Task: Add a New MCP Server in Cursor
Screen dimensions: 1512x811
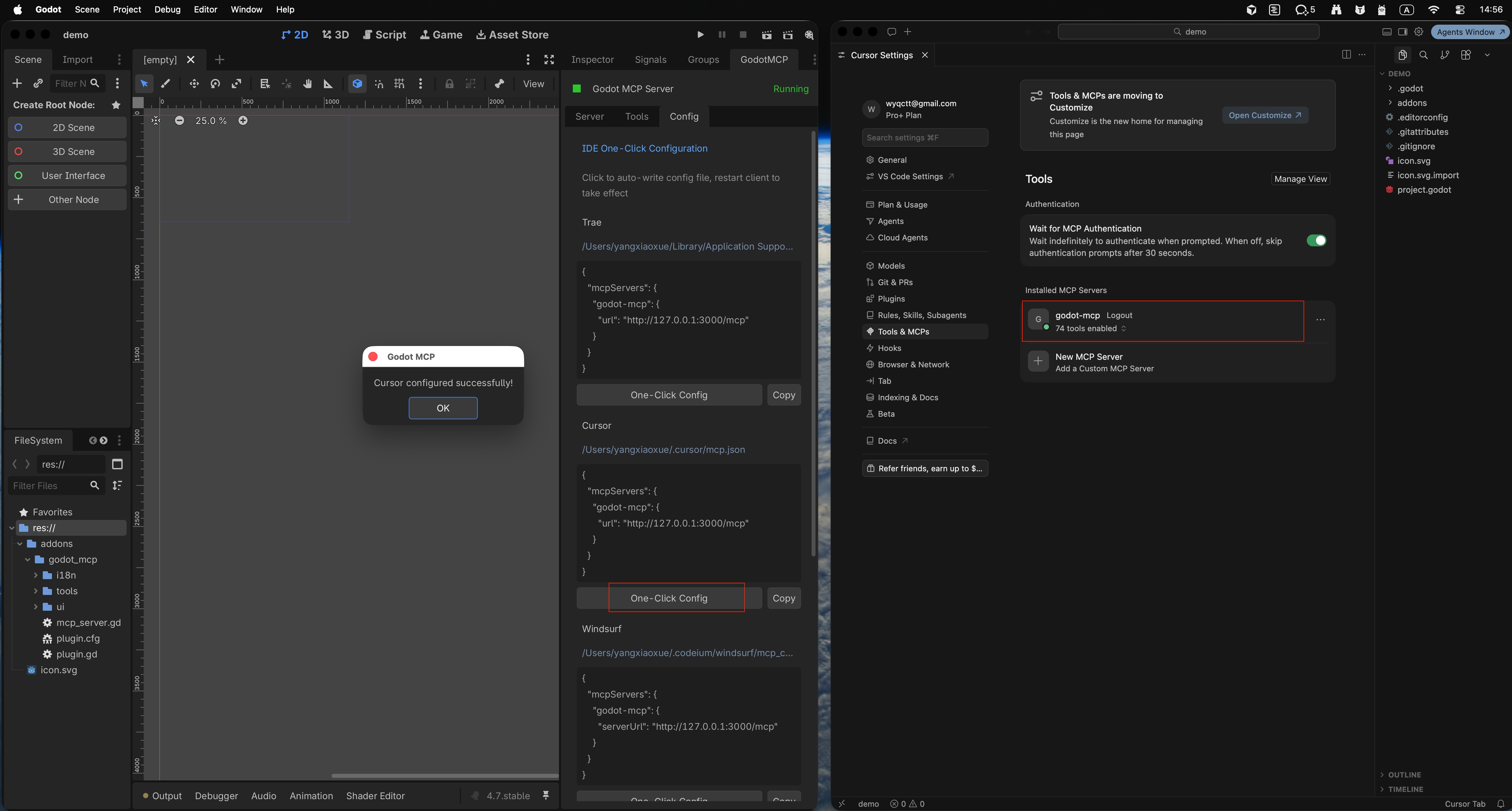Action: click(1178, 362)
